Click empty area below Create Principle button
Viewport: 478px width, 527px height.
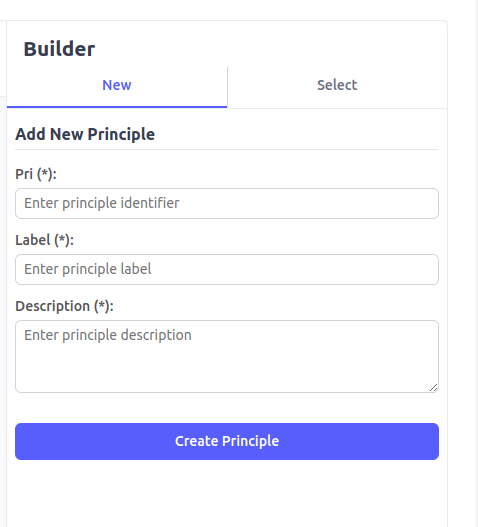pyautogui.click(x=227, y=494)
